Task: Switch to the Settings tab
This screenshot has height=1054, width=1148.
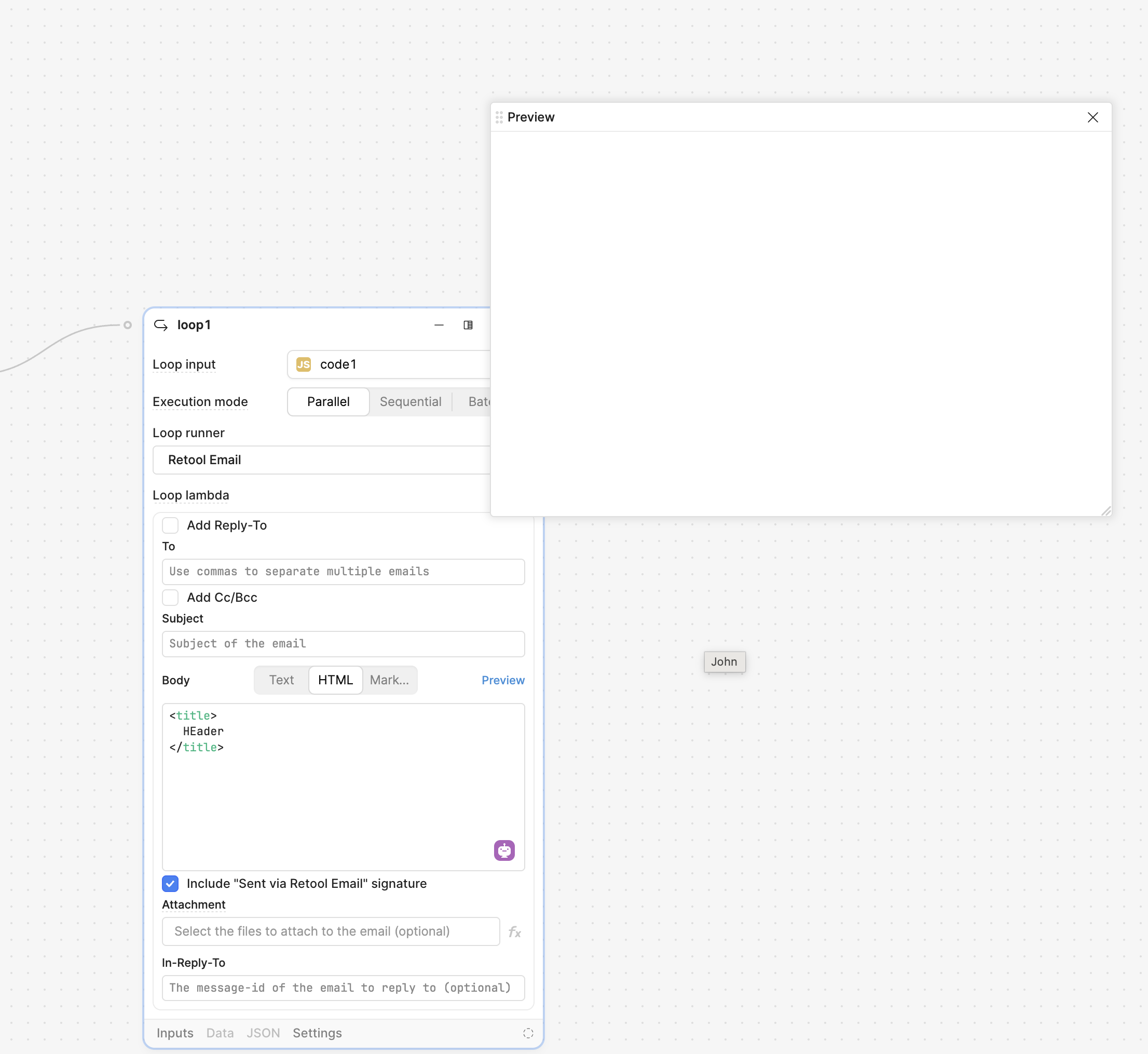Action: click(317, 1033)
